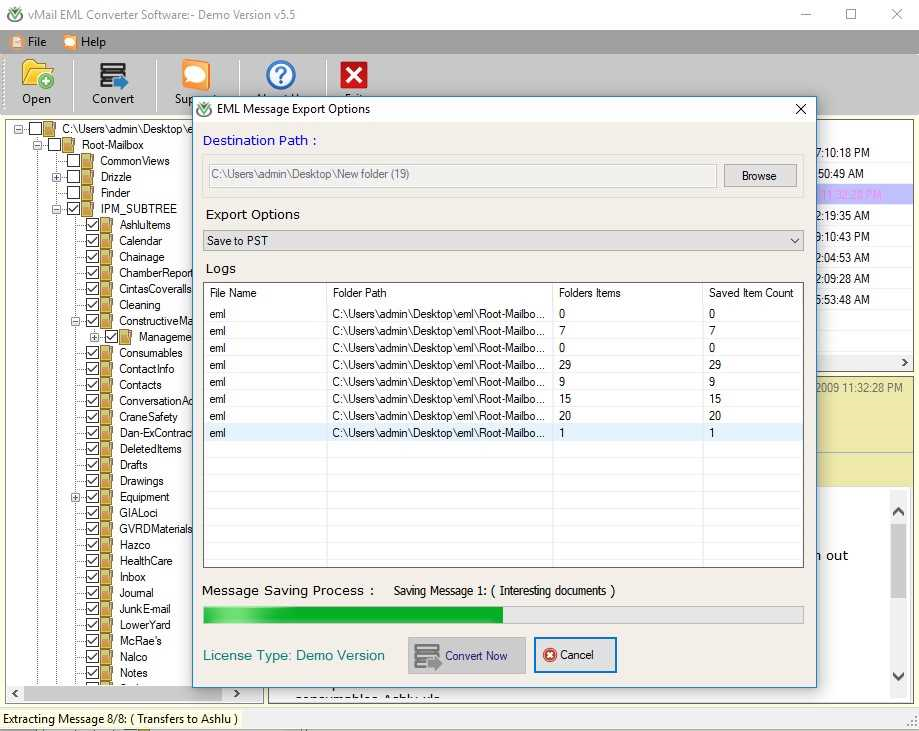This screenshot has width=919, height=731.
Task: Expand the Equipment tree node
Action: pos(76,497)
